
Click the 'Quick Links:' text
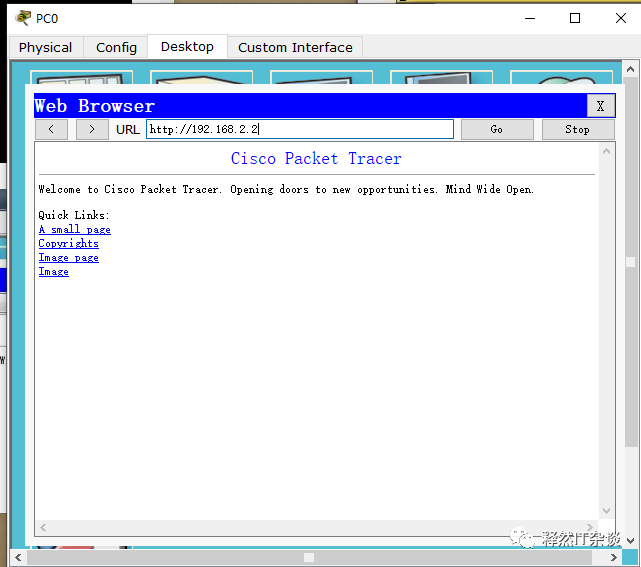74,215
